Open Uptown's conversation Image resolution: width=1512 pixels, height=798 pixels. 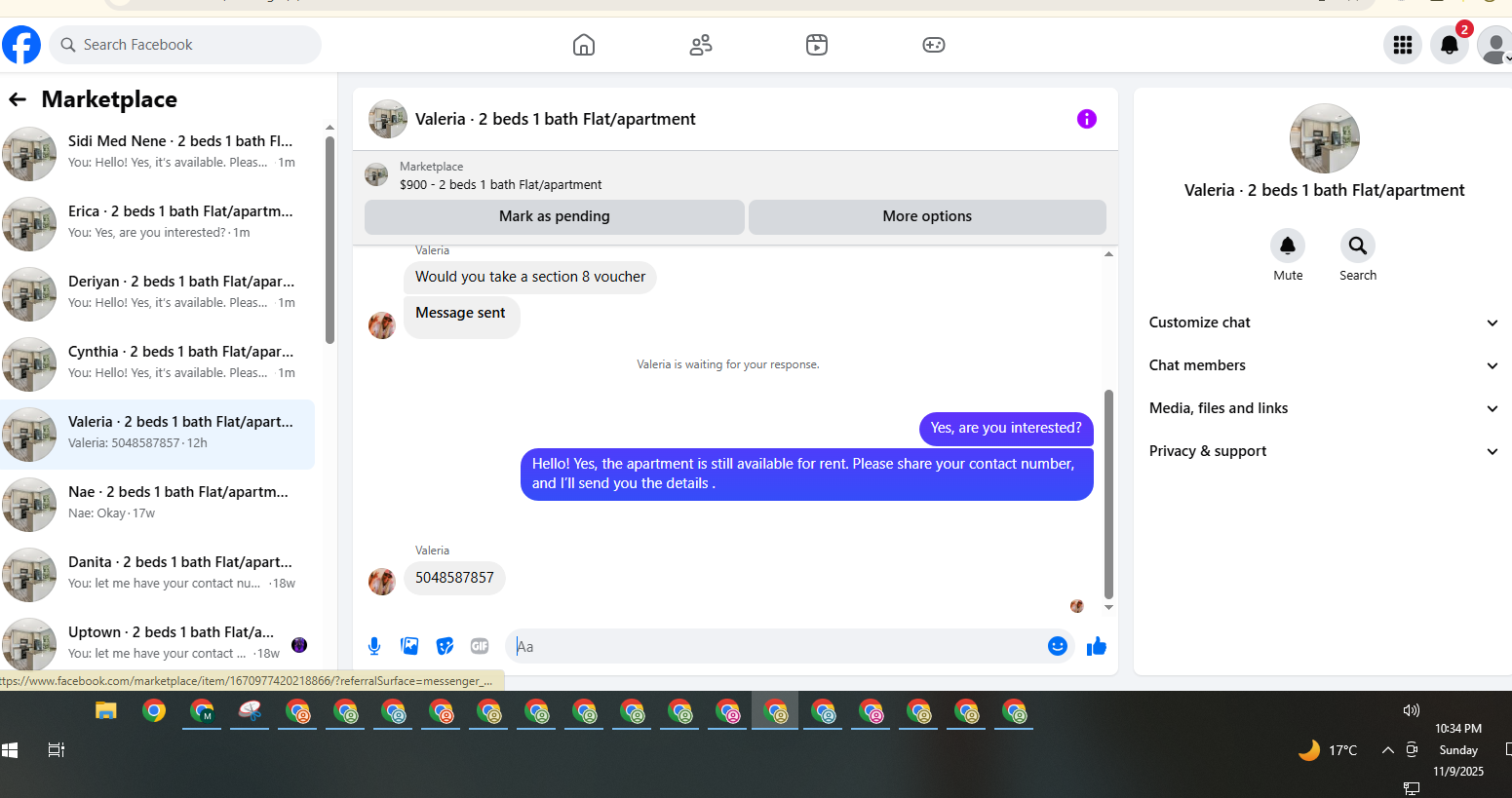(158, 643)
